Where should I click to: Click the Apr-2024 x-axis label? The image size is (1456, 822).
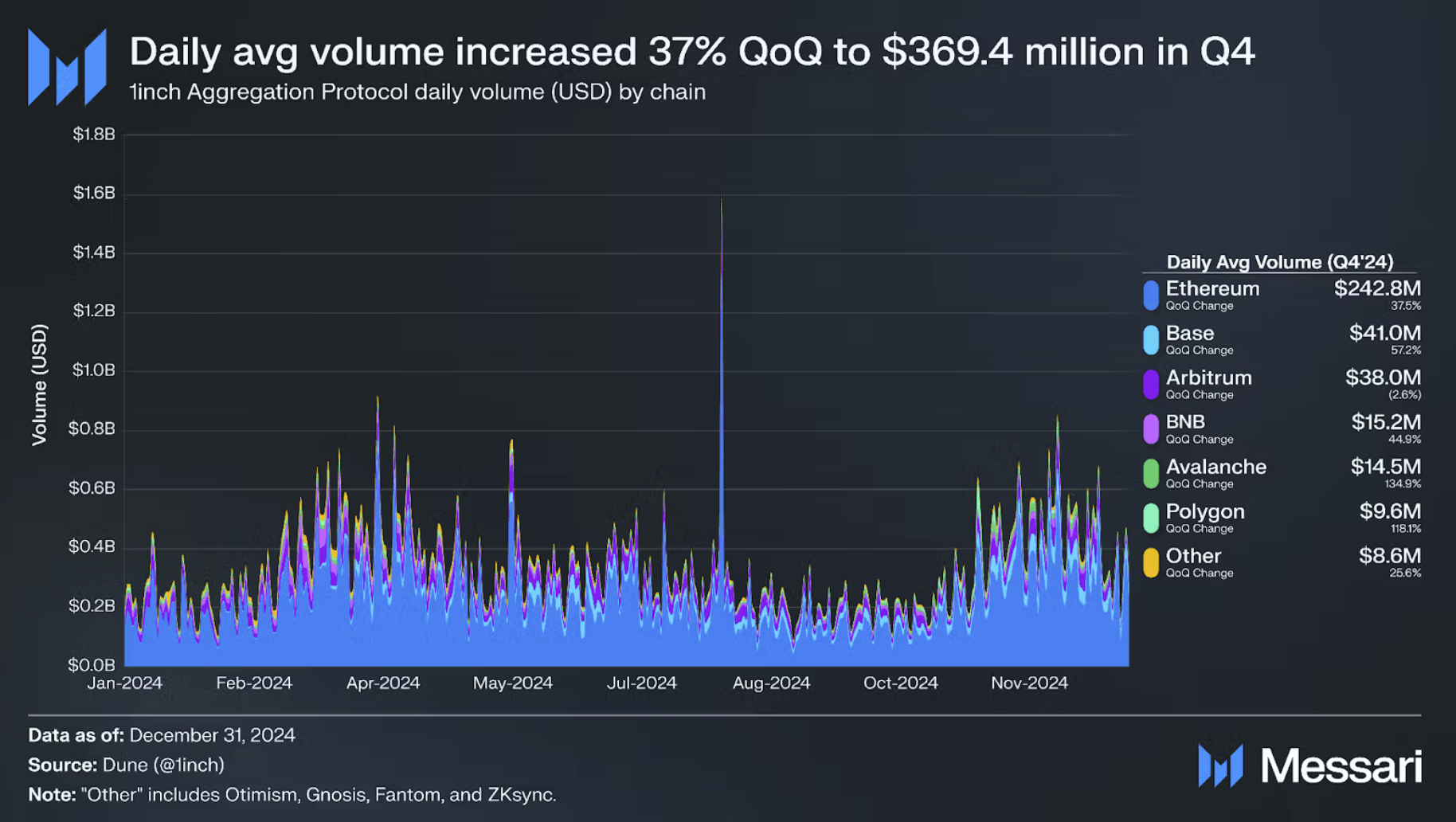pos(383,683)
